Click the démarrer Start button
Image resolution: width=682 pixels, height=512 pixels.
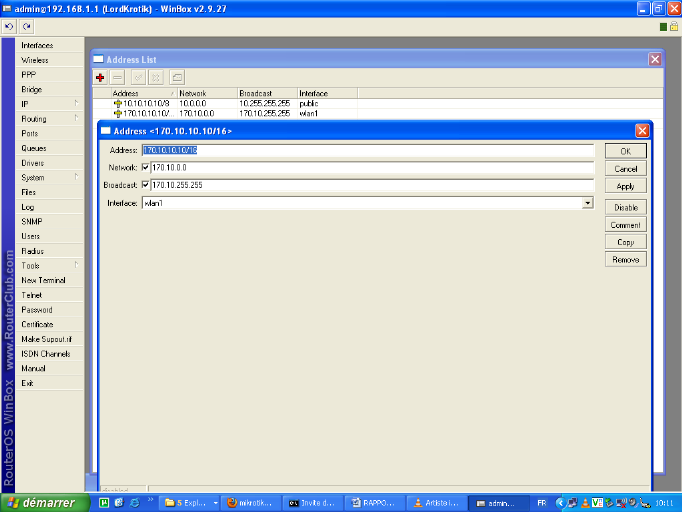tap(45, 503)
